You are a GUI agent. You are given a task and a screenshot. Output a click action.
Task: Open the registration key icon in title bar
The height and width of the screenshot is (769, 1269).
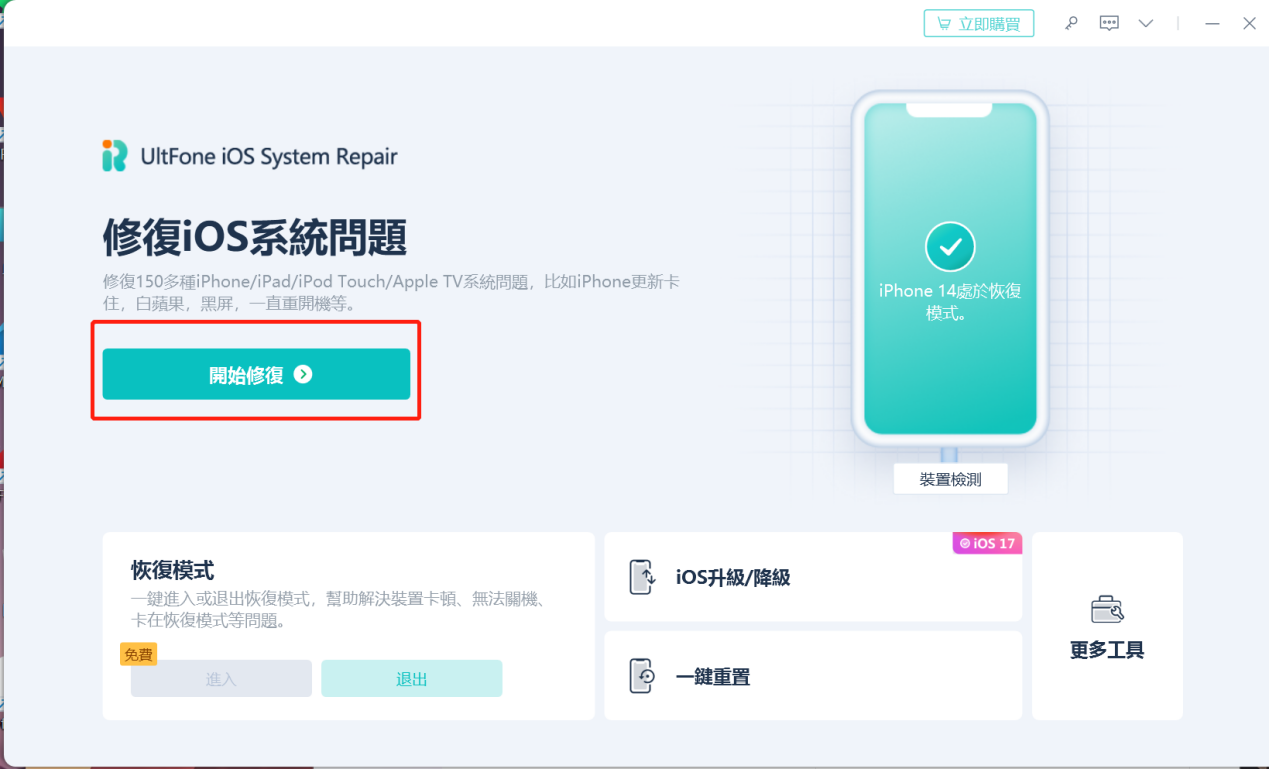click(1071, 22)
